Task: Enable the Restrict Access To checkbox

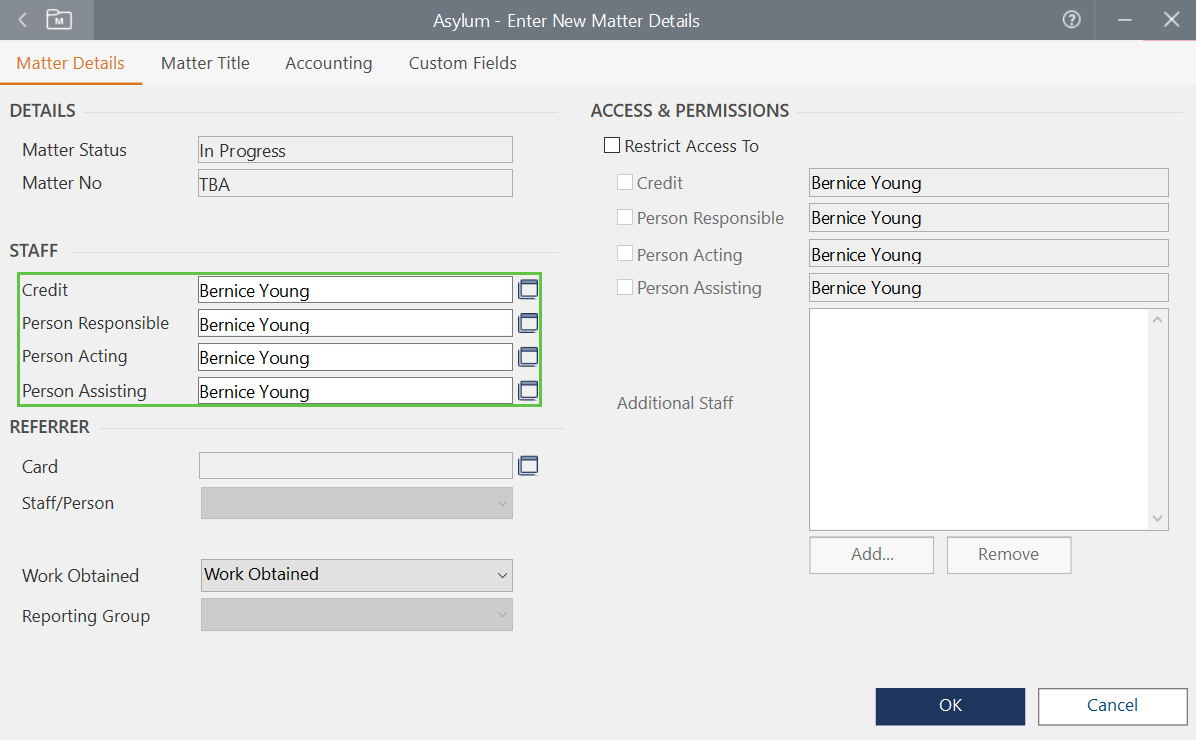Action: pyautogui.click(x=612, y=146)
